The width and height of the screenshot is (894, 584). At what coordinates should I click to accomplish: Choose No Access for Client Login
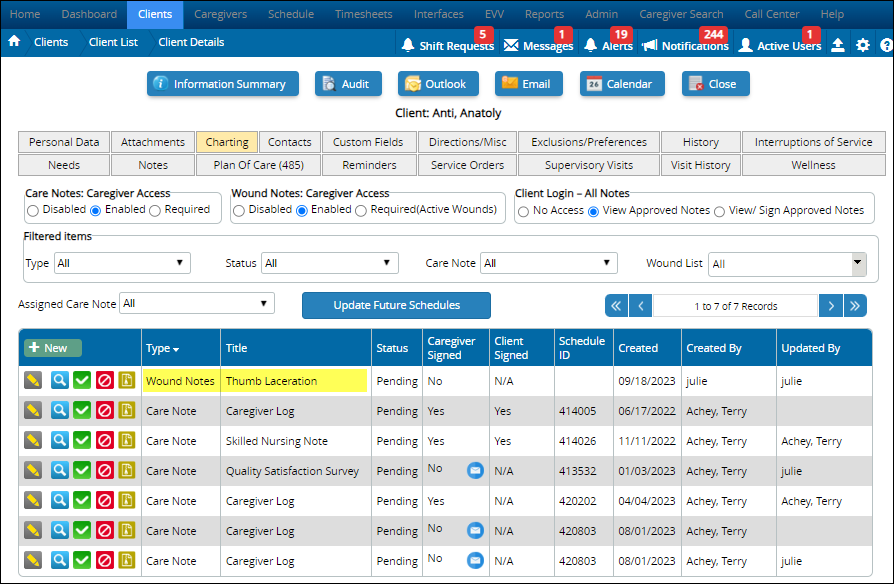click(x=523, y=212)
